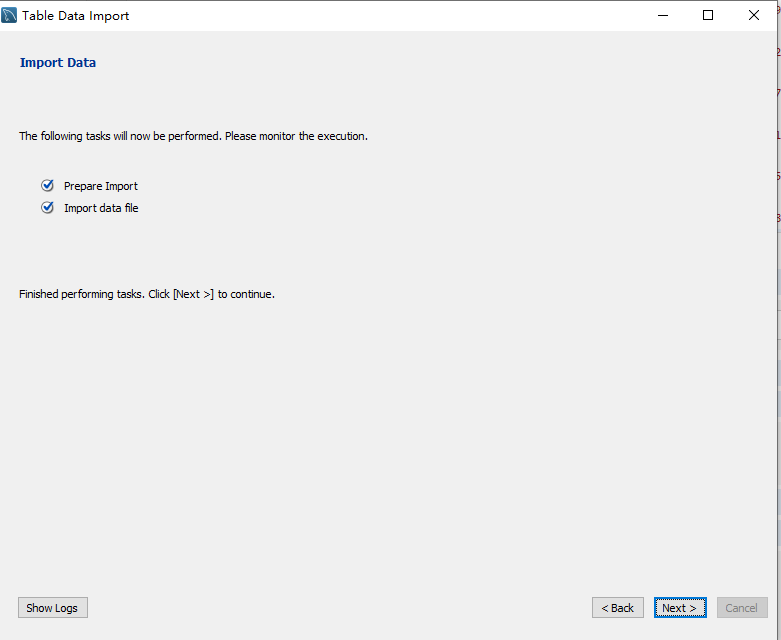Close the Table Data Import dialog
781x640 pixels.
pos(754,16)
